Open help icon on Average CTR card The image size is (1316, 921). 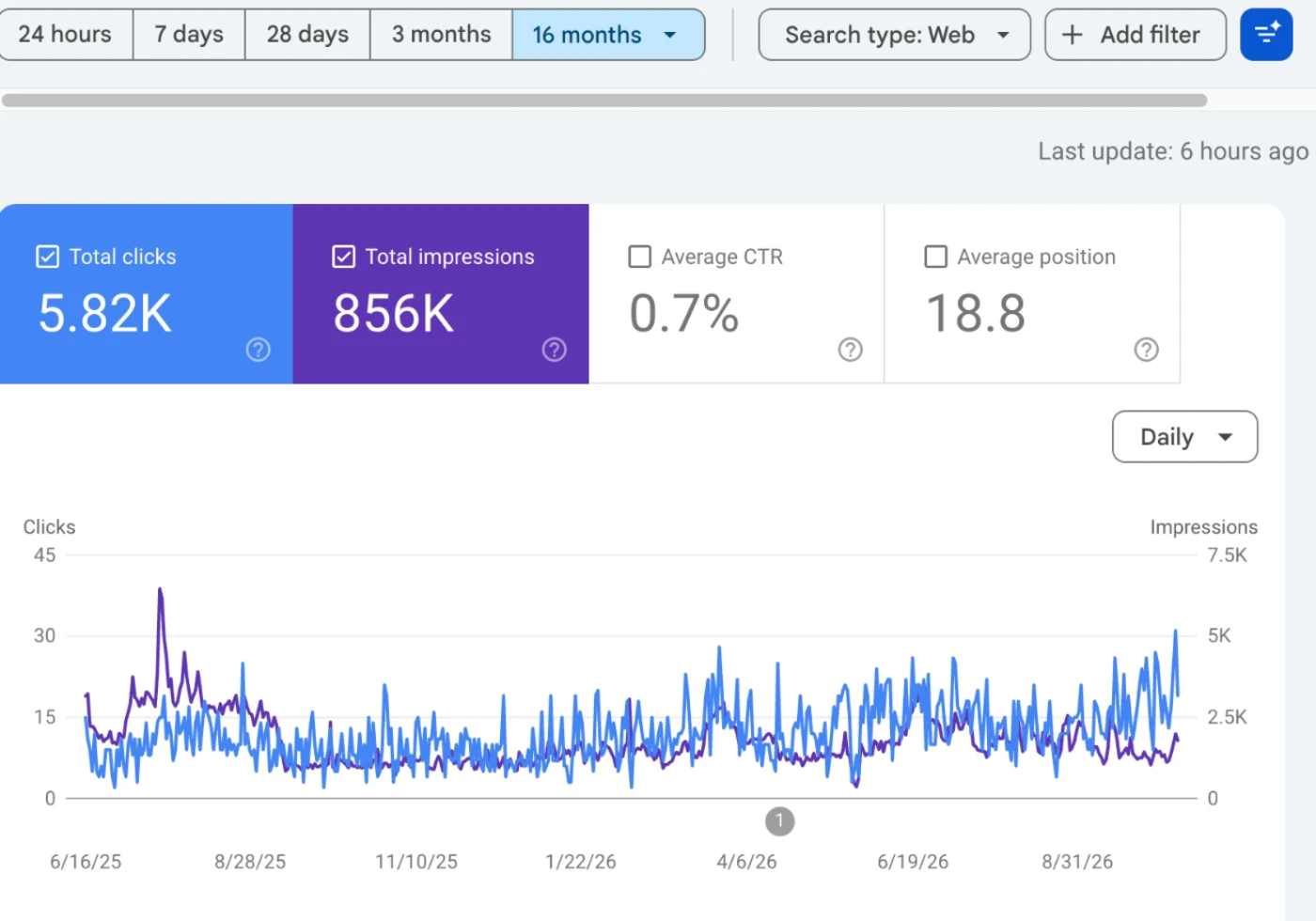click(x=851, y=350)
